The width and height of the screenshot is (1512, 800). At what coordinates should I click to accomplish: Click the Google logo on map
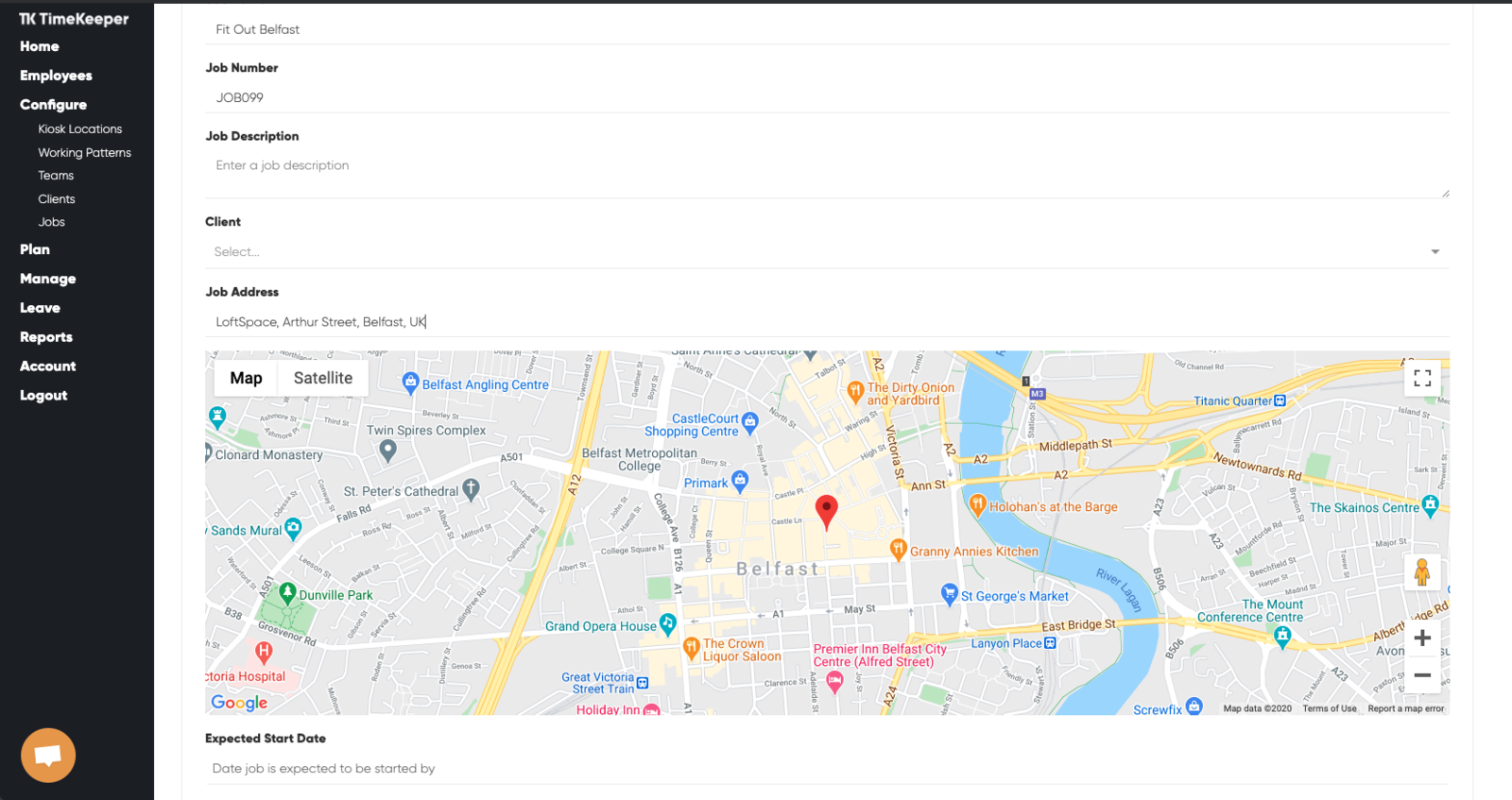tap(239, 703)
